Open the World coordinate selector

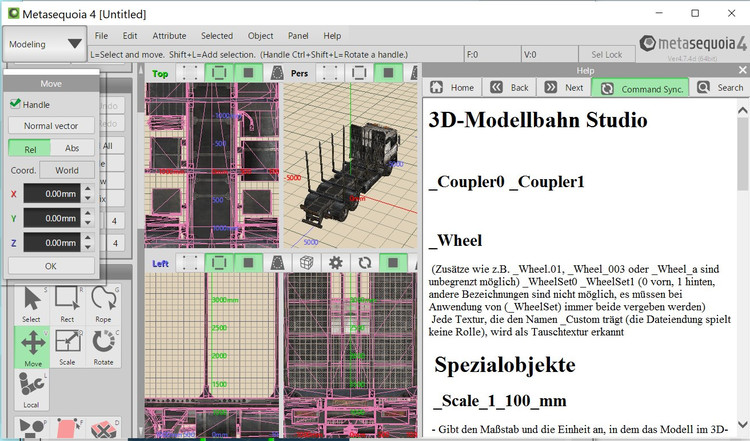click(x=67, y=170)
